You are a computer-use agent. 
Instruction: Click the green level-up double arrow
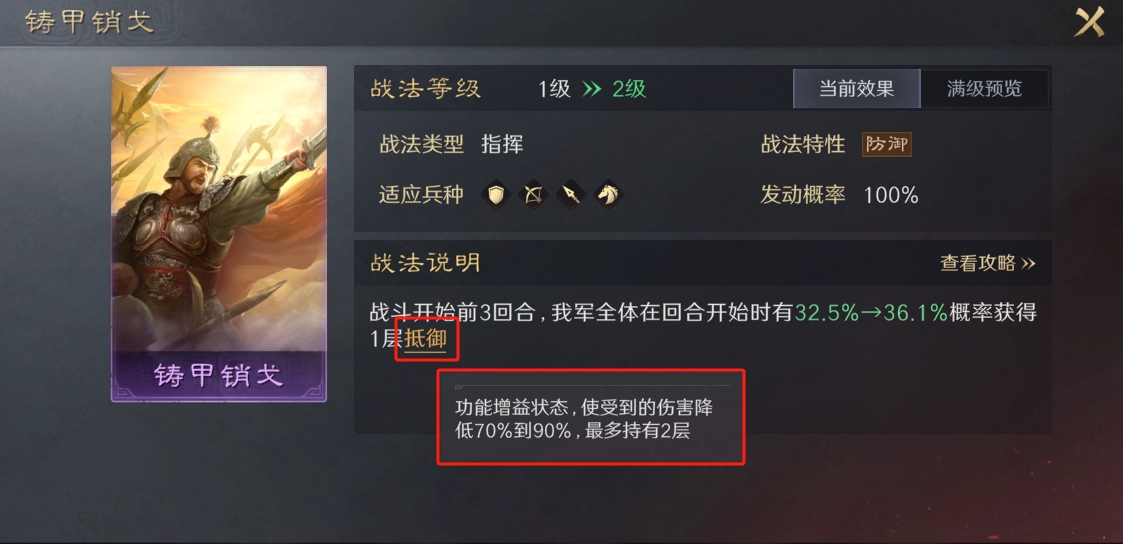(592, 89)
